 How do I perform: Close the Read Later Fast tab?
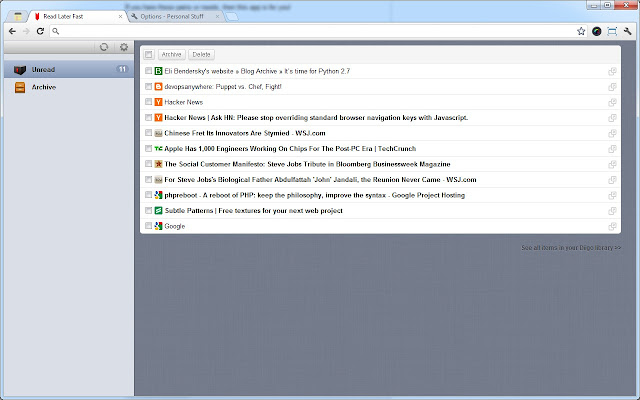point(120,17)
